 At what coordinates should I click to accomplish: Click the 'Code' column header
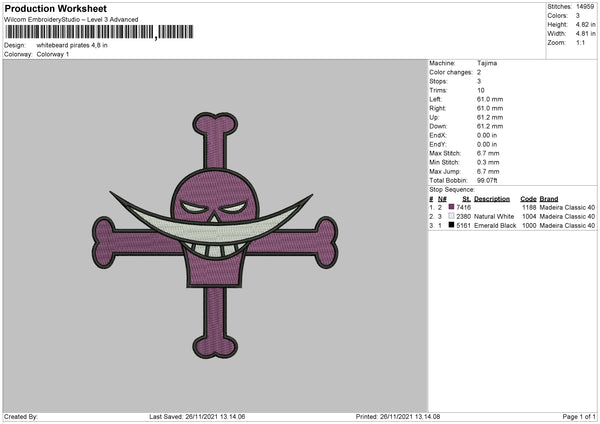pyautogui.click(x=528, y=199)
